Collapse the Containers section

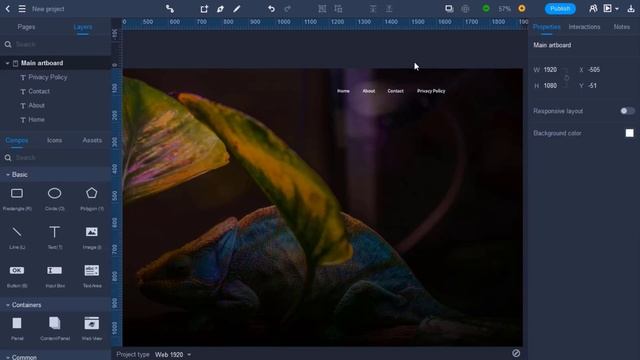pos(8,305)
